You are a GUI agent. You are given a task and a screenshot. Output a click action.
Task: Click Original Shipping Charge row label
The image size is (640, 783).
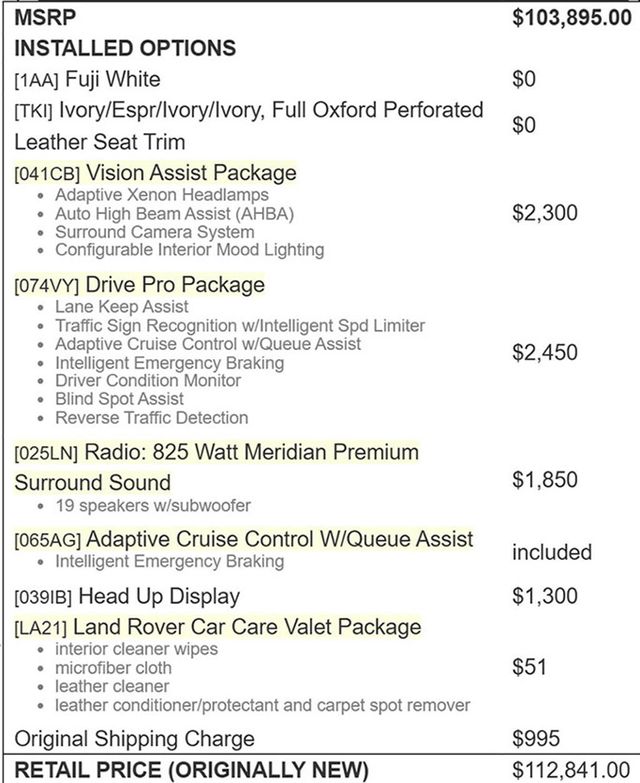pos(134,739)
